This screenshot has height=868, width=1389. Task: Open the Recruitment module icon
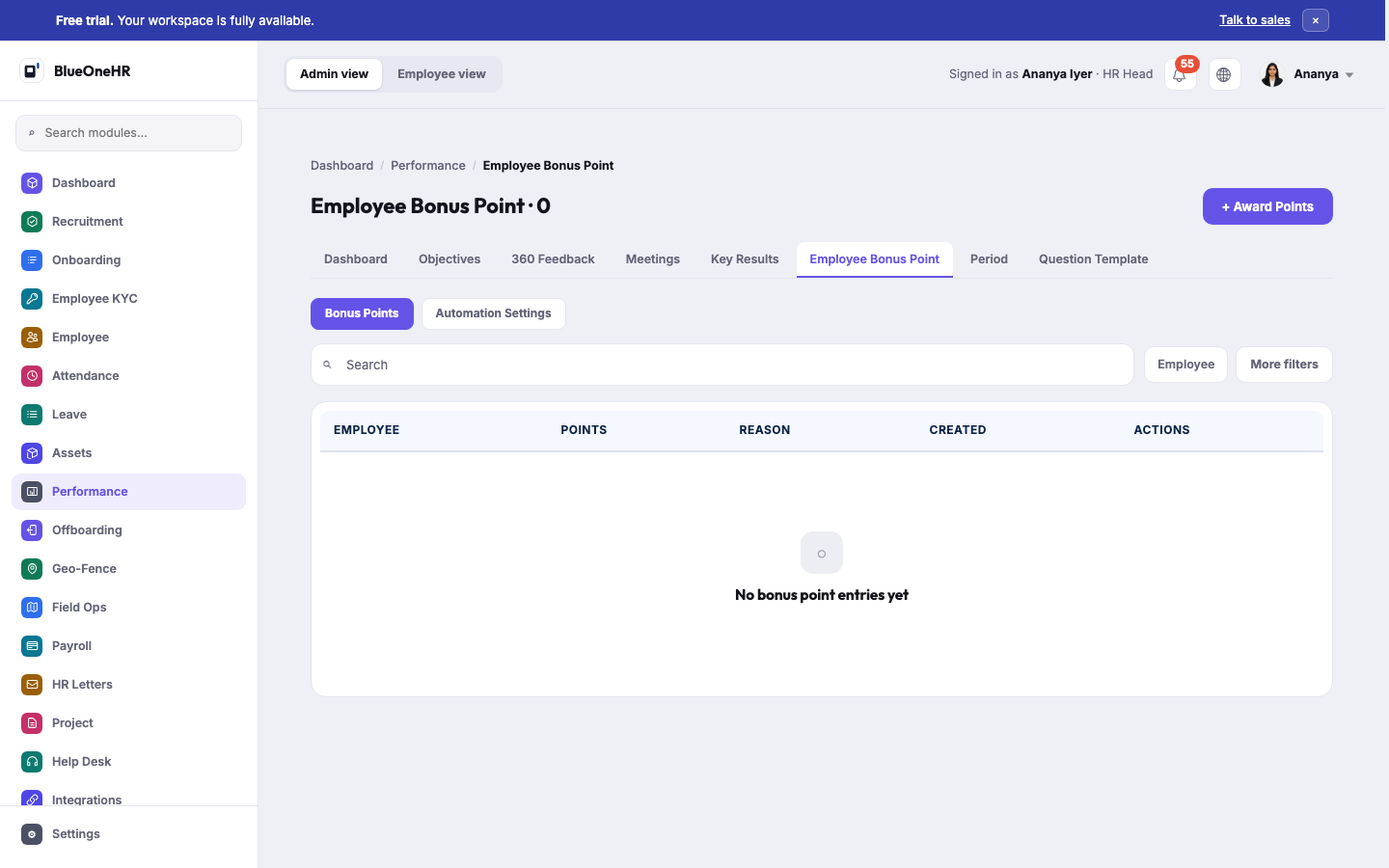[32, 221]
